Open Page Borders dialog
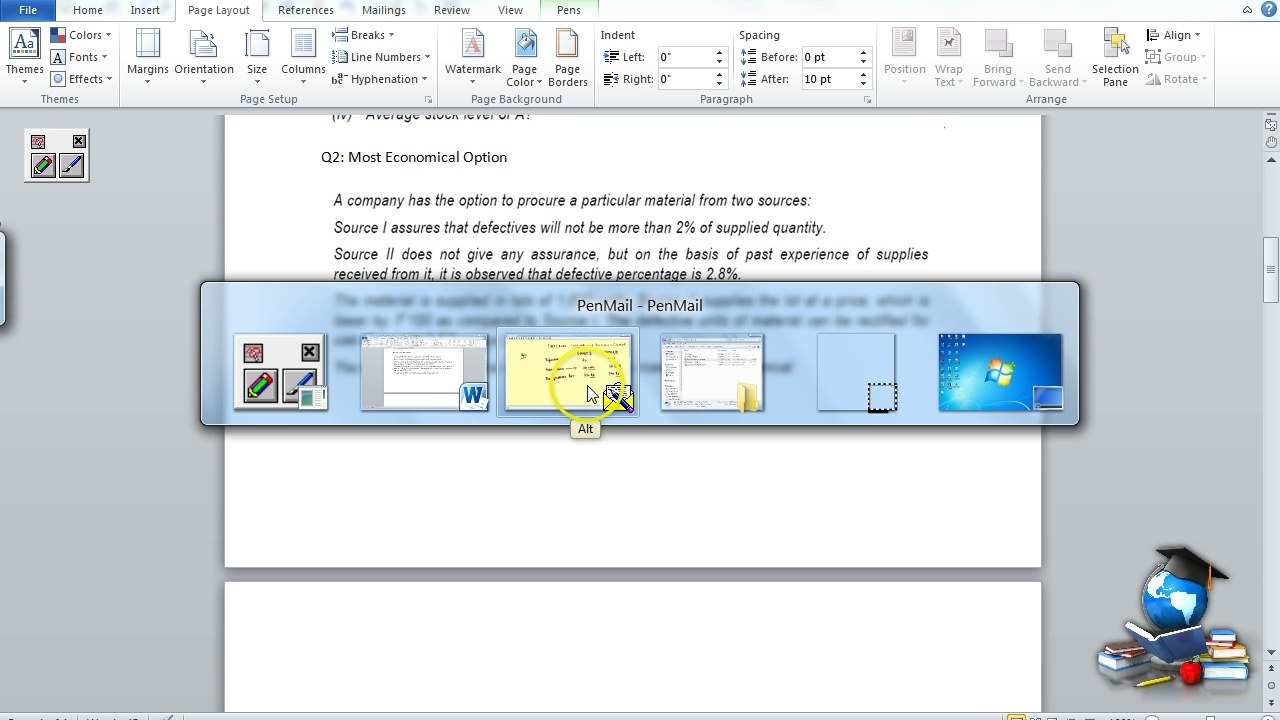Screen dimensions: 1280x720 pyautogui.click(x=568, y=58)
